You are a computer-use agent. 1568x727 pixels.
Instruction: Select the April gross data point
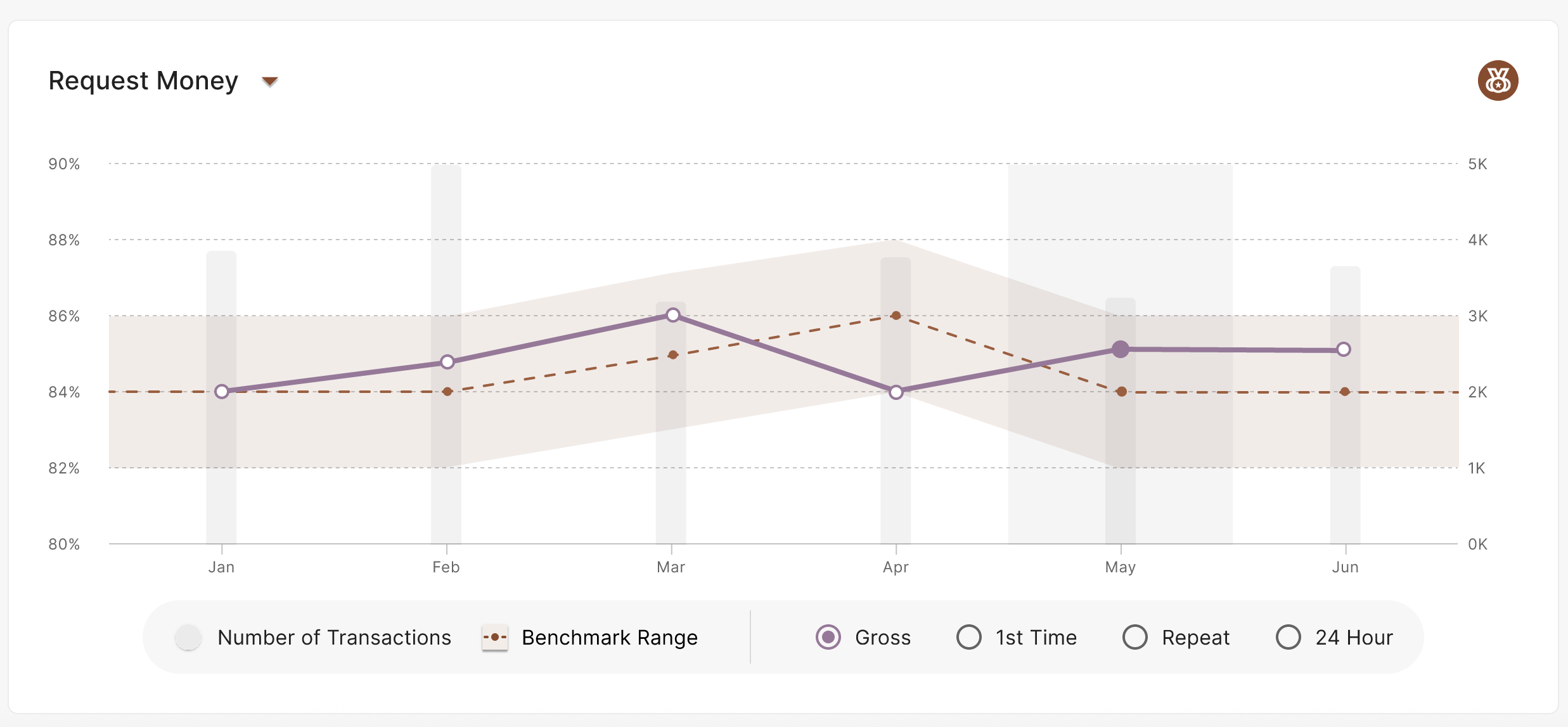coord(896,392)
